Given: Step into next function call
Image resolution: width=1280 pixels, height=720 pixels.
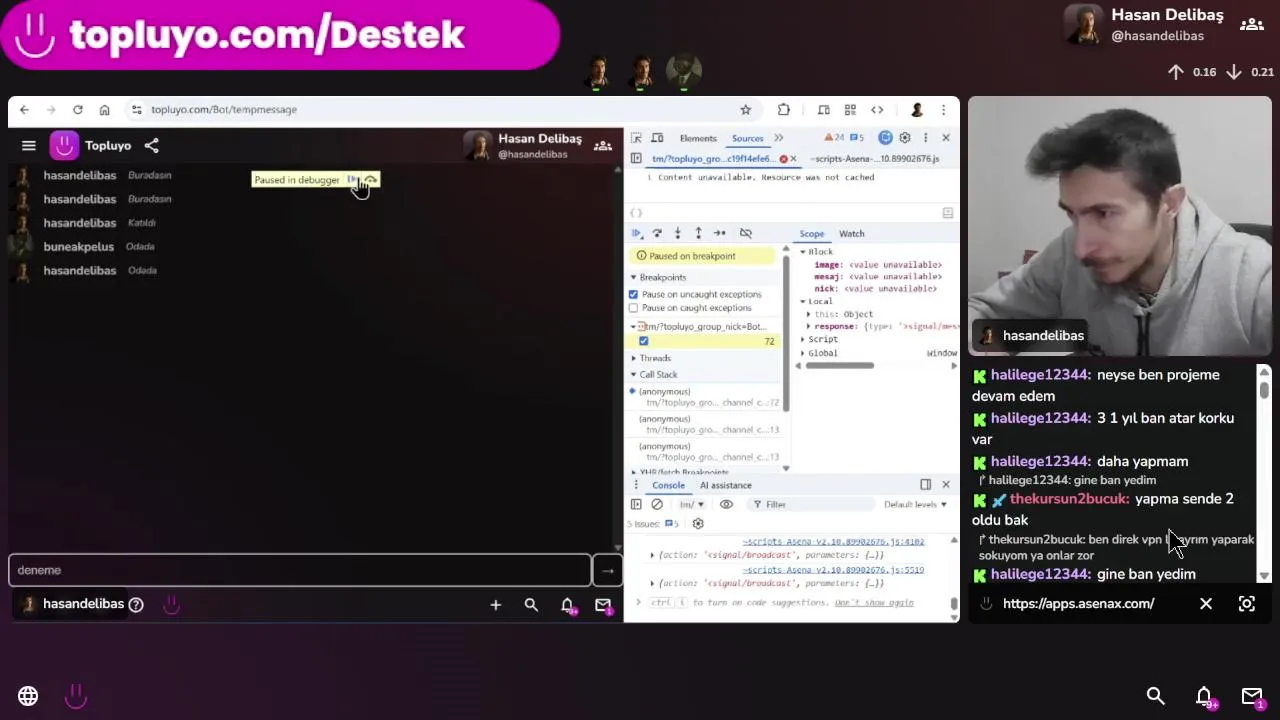Looking at the screenshot, I should click(678, 233).
